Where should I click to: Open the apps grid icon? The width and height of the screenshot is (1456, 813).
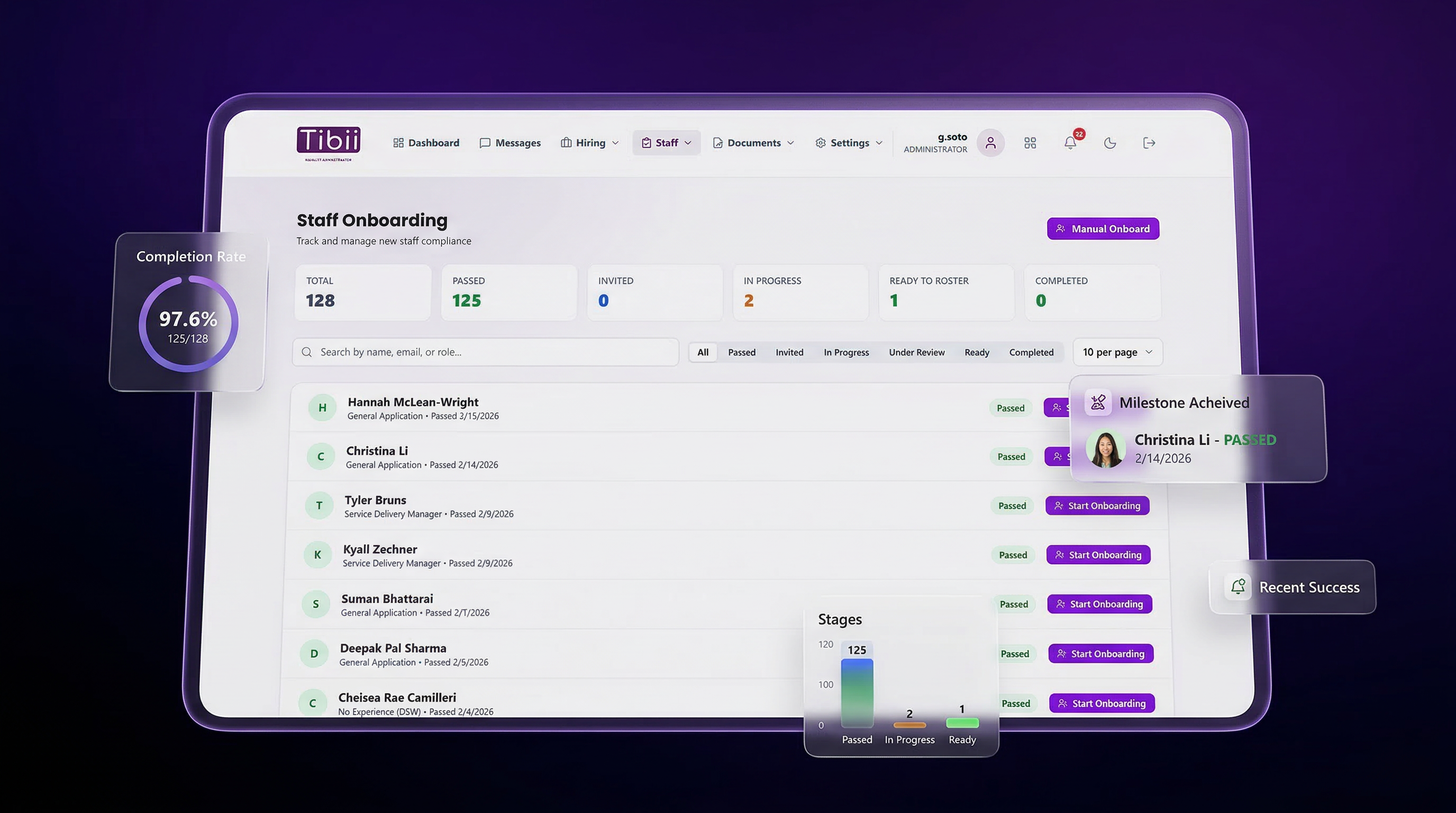coord(1030,142)
